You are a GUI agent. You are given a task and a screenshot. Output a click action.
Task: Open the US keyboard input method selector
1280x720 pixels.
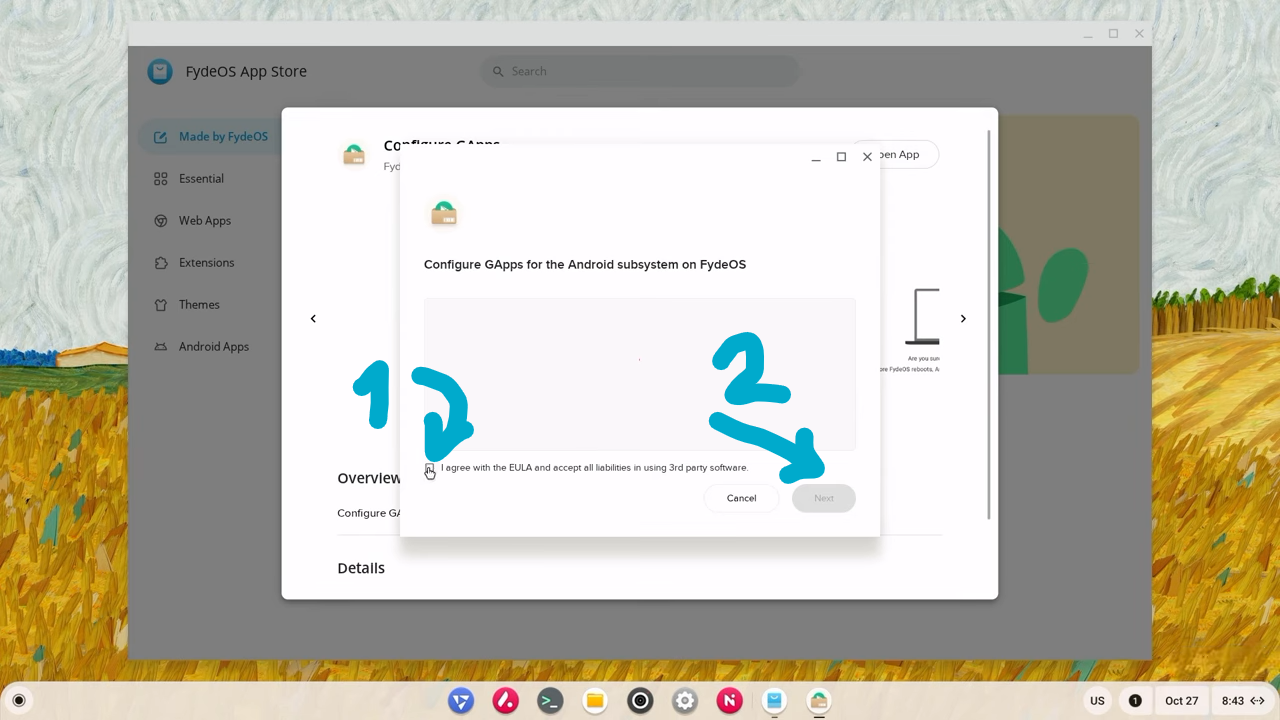click(x=1097, y=701)
